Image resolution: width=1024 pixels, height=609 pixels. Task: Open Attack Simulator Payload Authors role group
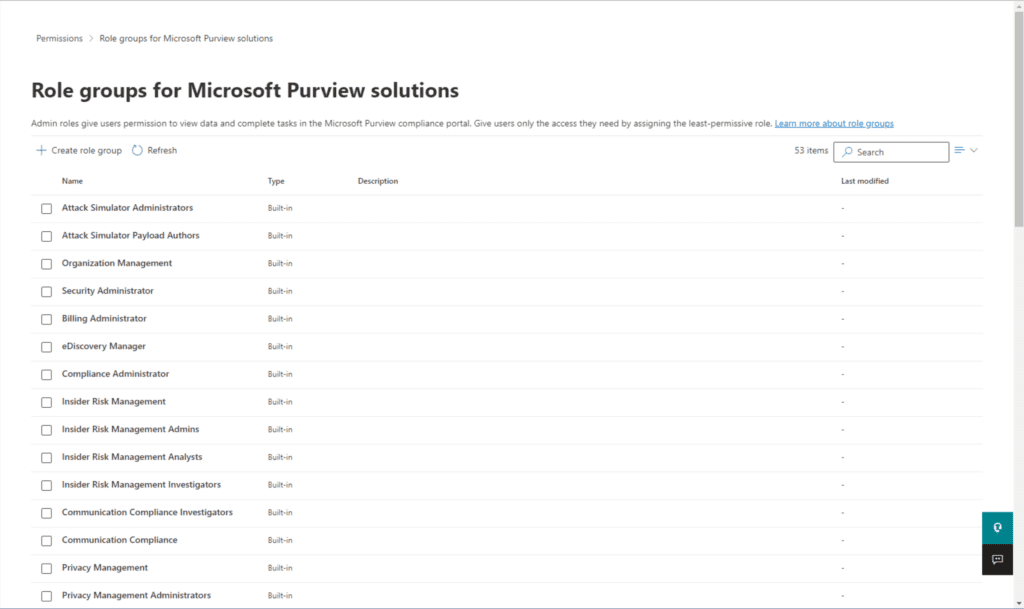click(x=131, y=235)
